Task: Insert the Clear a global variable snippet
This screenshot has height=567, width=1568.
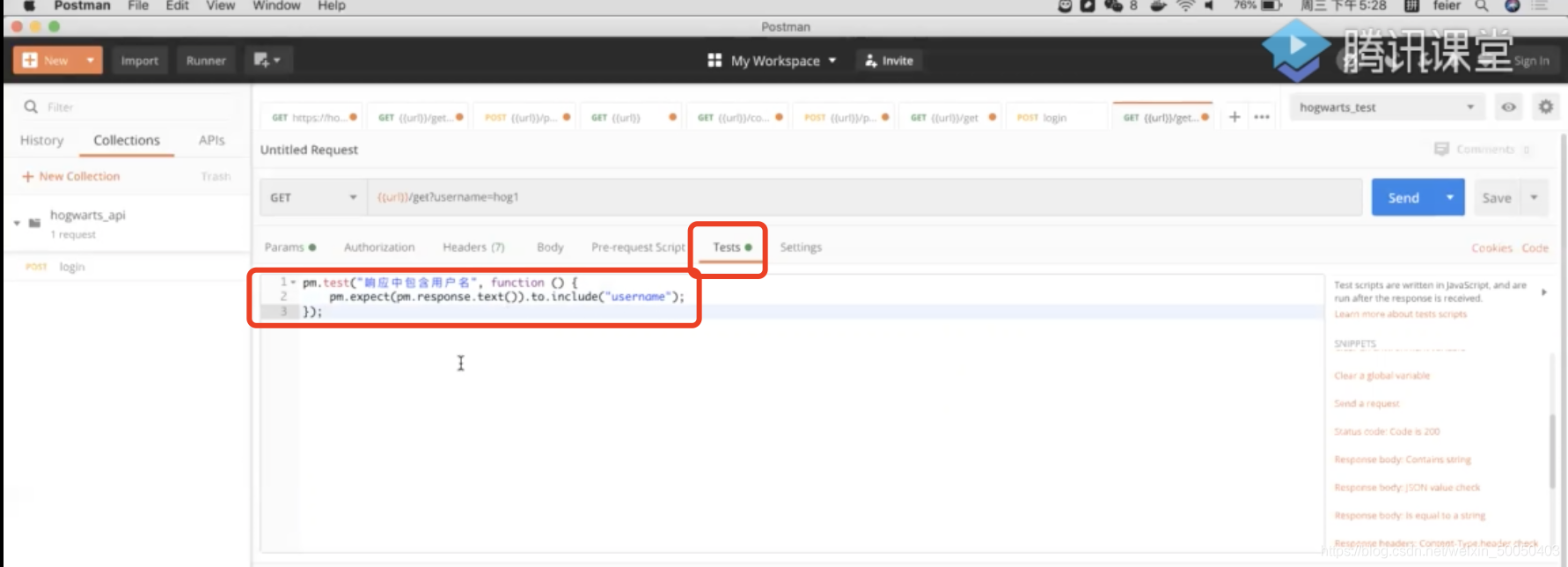Action: pyautogui.click(x=1381, y=376)
